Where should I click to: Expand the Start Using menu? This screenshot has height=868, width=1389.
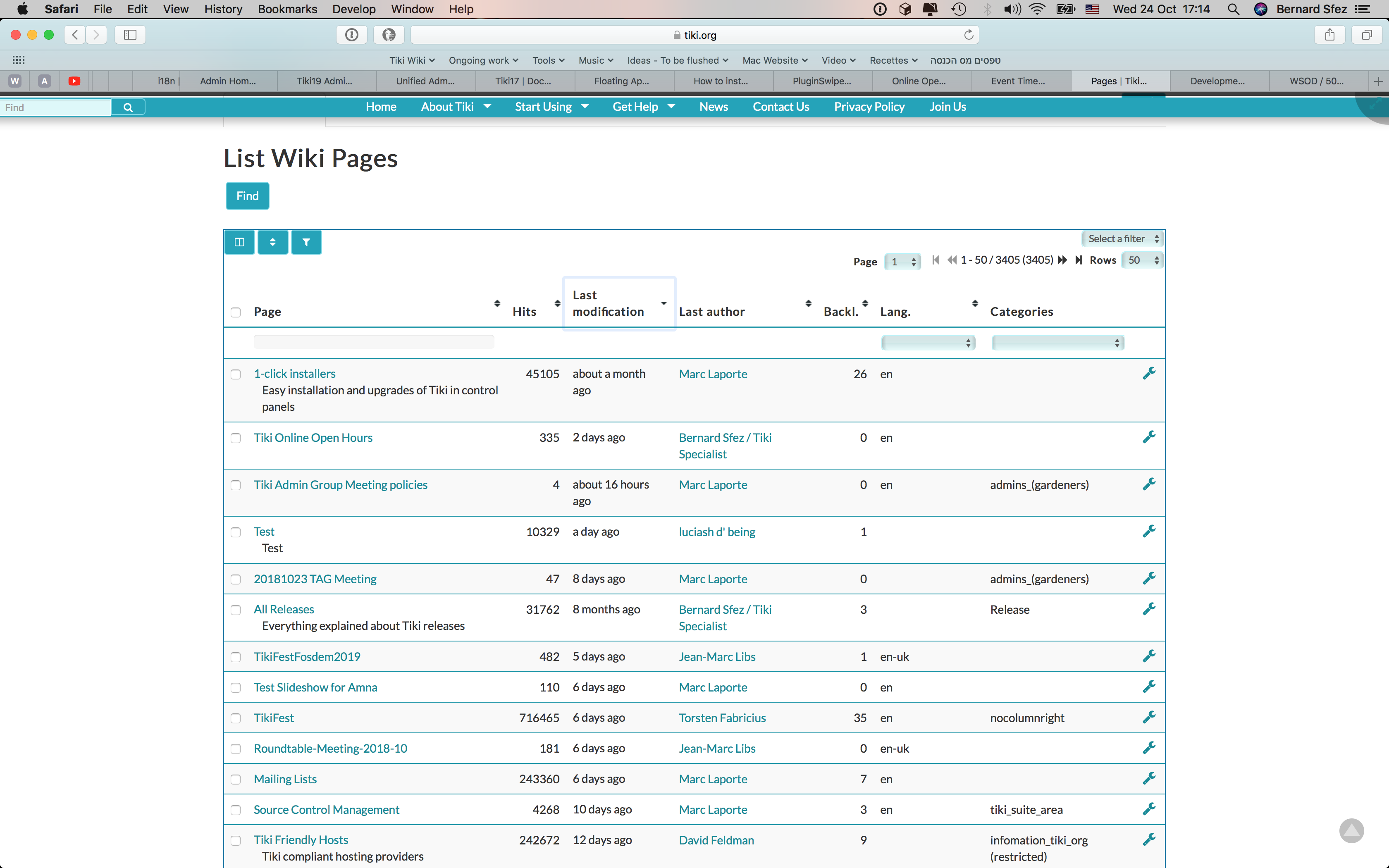click(x=551, y=107)
